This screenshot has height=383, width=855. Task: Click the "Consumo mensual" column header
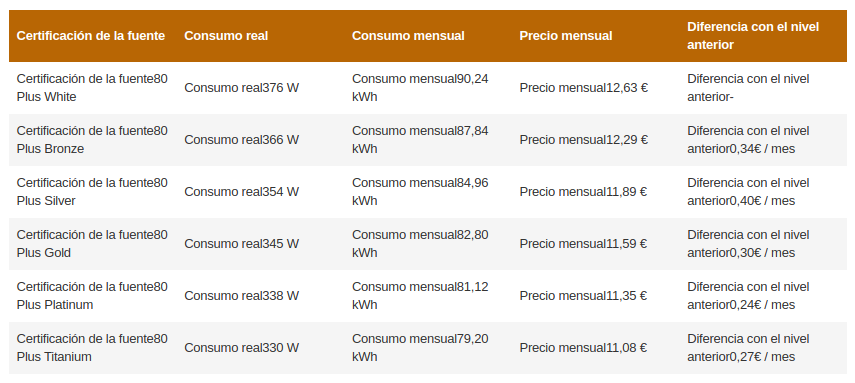pos(428,36)
